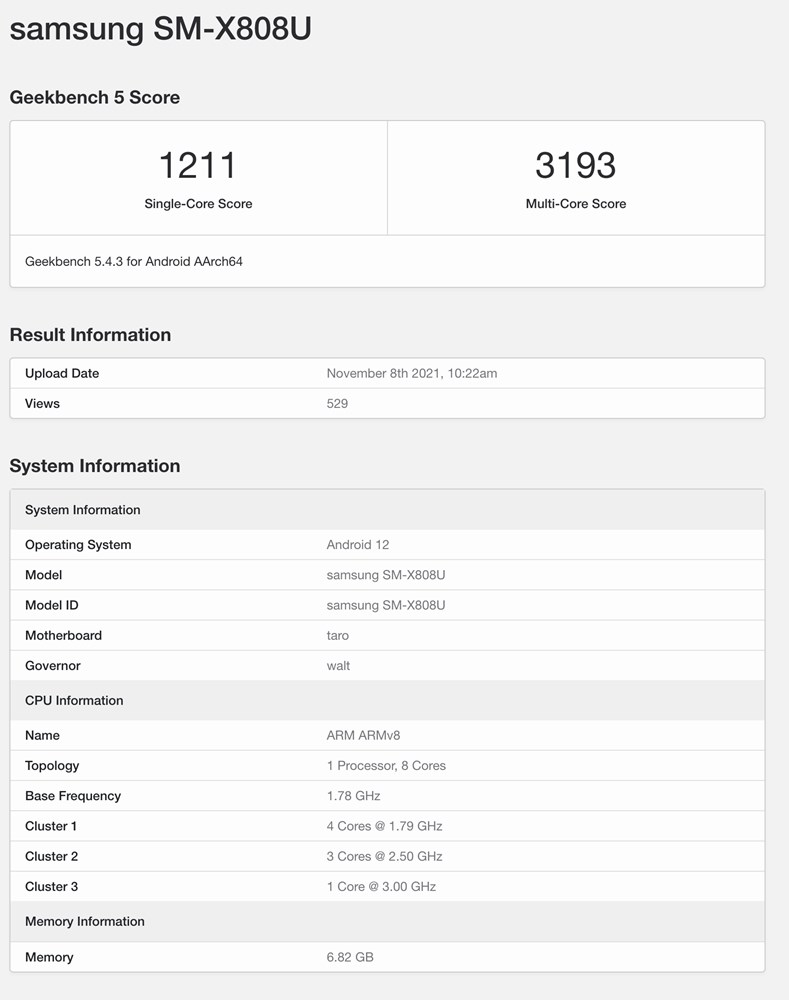Select the views count 529

(x=337, y=403)
